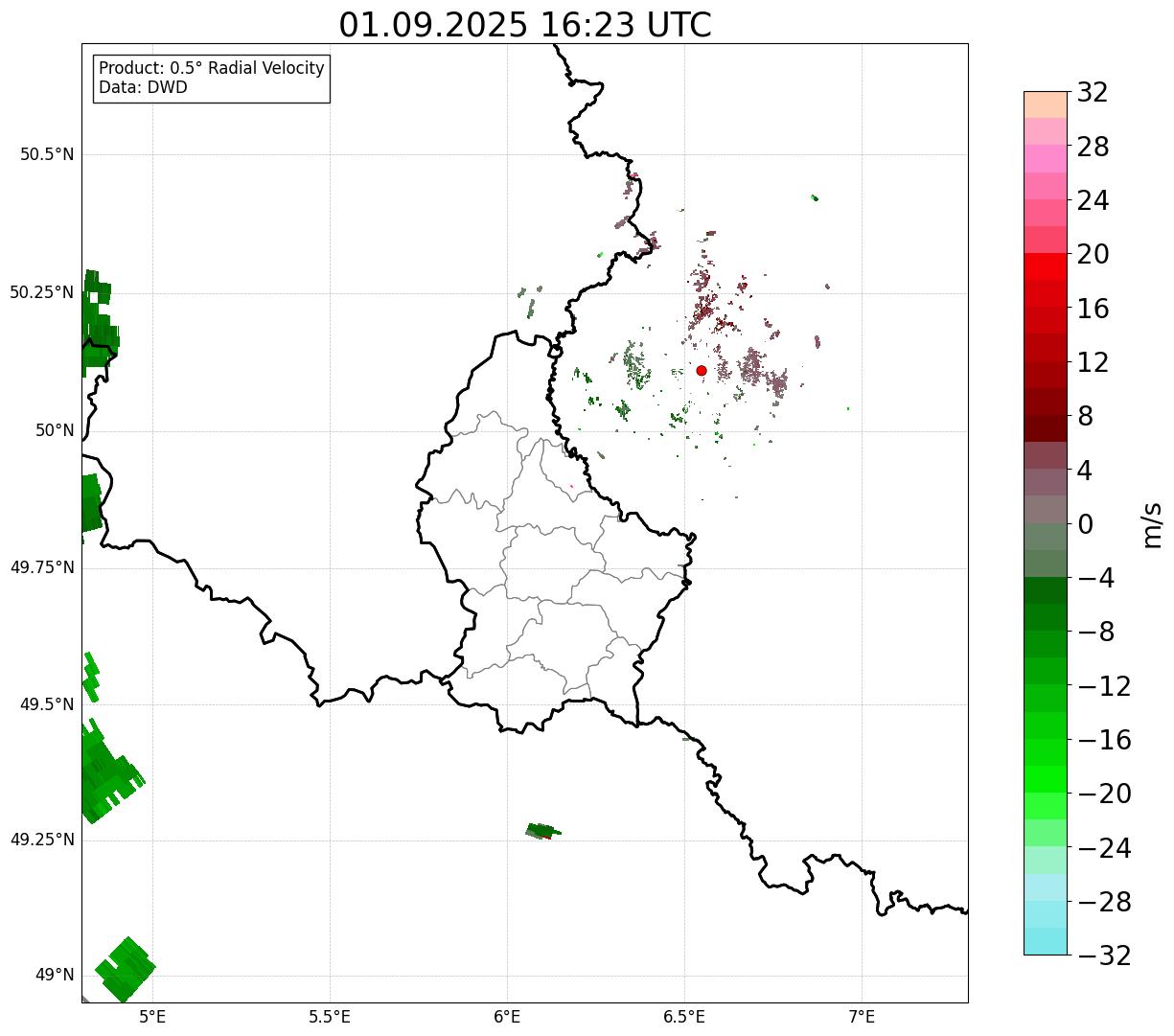Click the 7°E longitude tick label
Screen dimensions: 1174x1036
862,1017
